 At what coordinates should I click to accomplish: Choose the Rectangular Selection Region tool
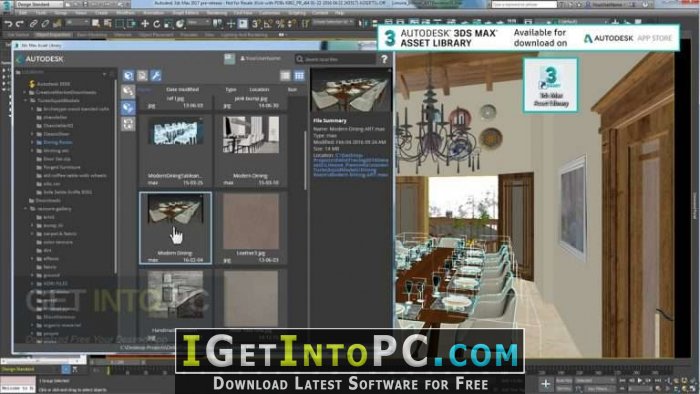(120, 24)
